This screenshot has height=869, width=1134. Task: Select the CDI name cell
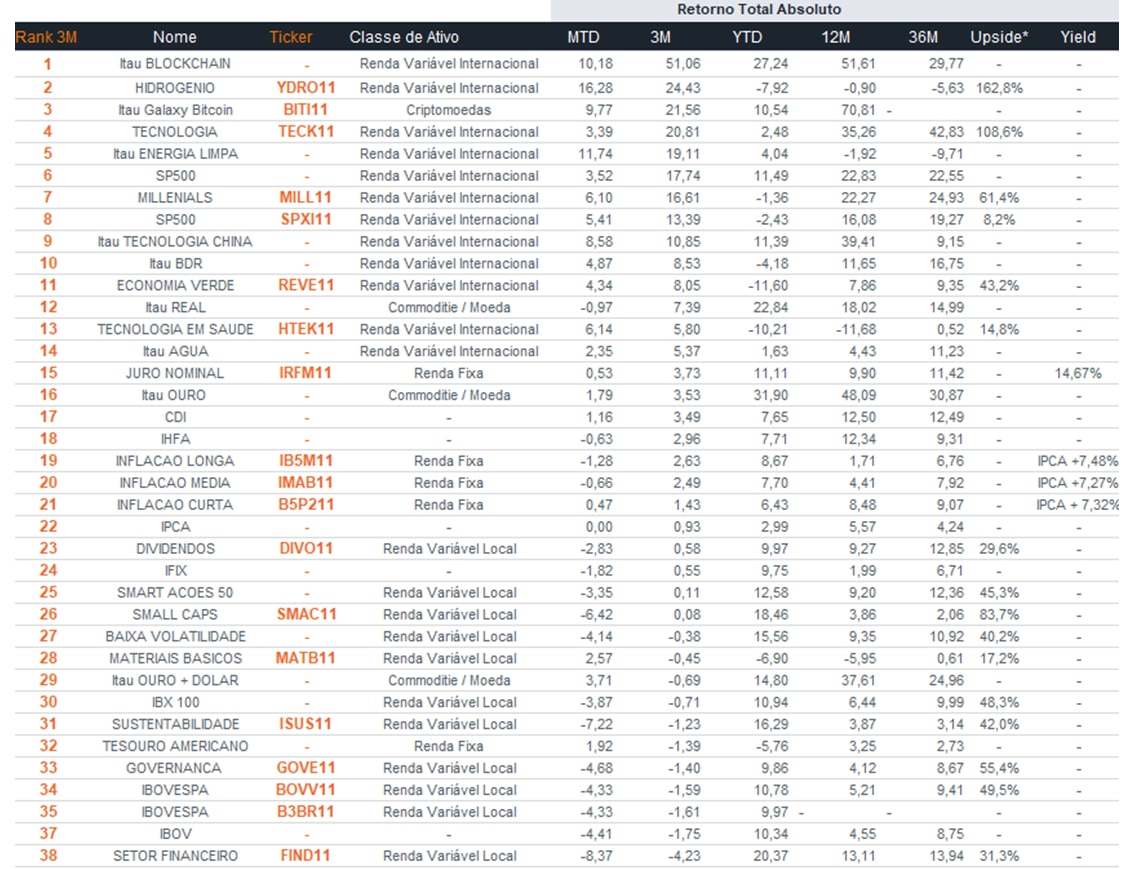[175, 416]
